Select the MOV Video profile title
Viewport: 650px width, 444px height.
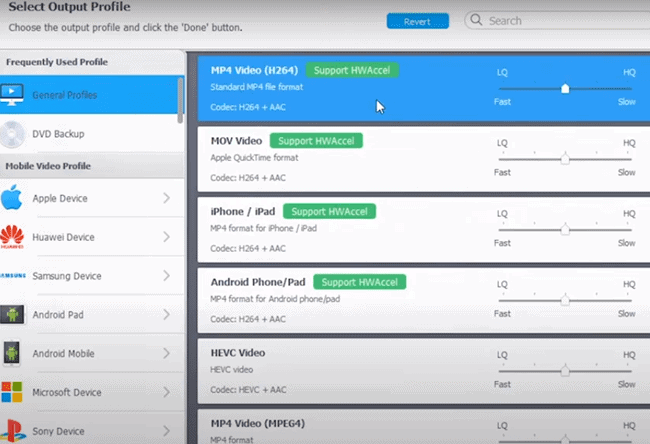[x=236, y=141]
